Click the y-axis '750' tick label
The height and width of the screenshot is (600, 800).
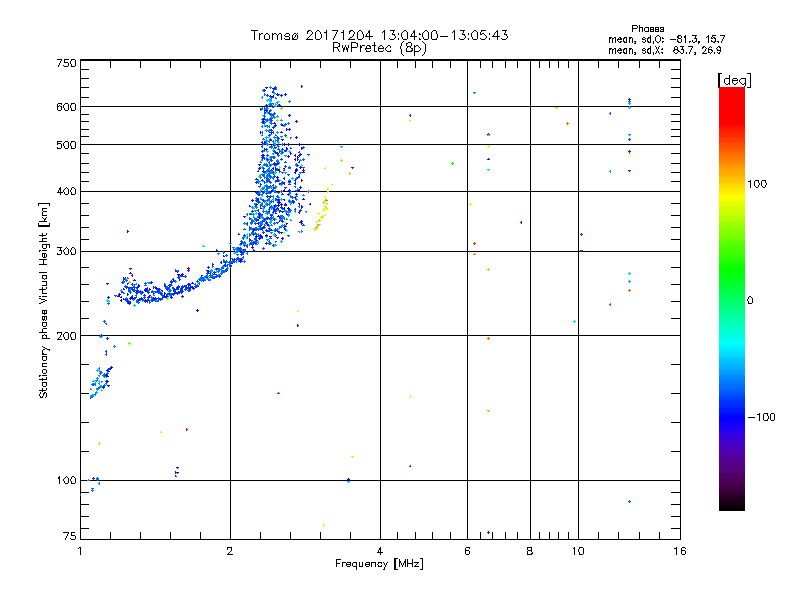(66, 63)
